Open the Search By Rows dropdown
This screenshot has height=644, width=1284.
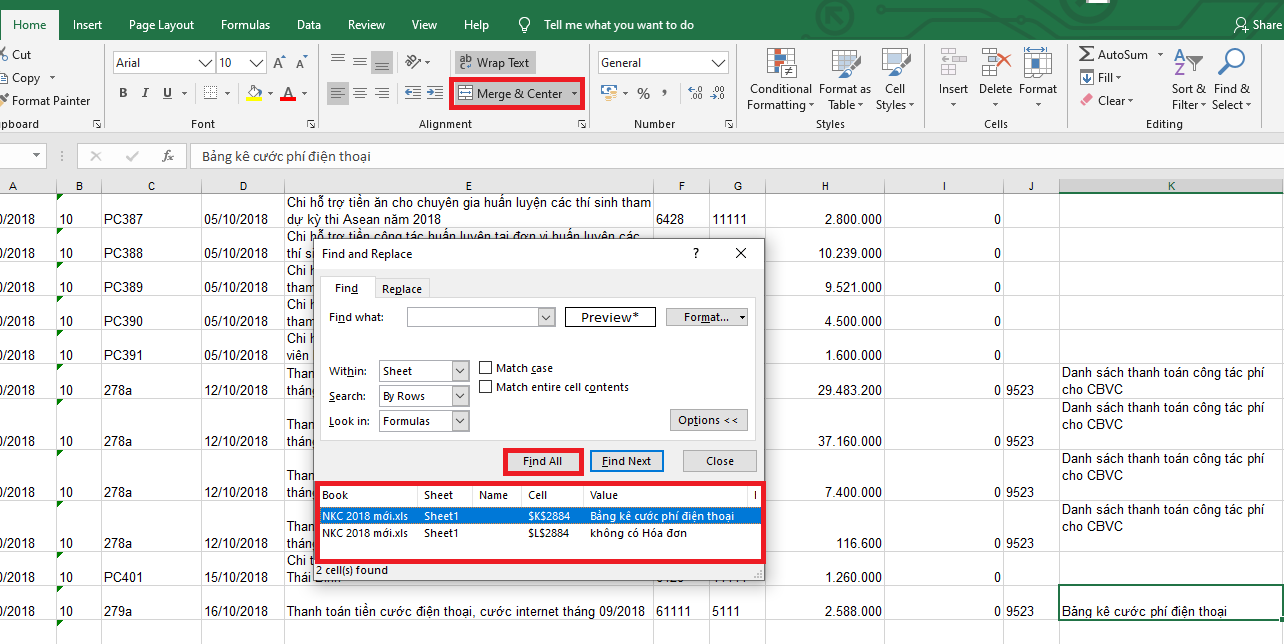pos(460,396)
